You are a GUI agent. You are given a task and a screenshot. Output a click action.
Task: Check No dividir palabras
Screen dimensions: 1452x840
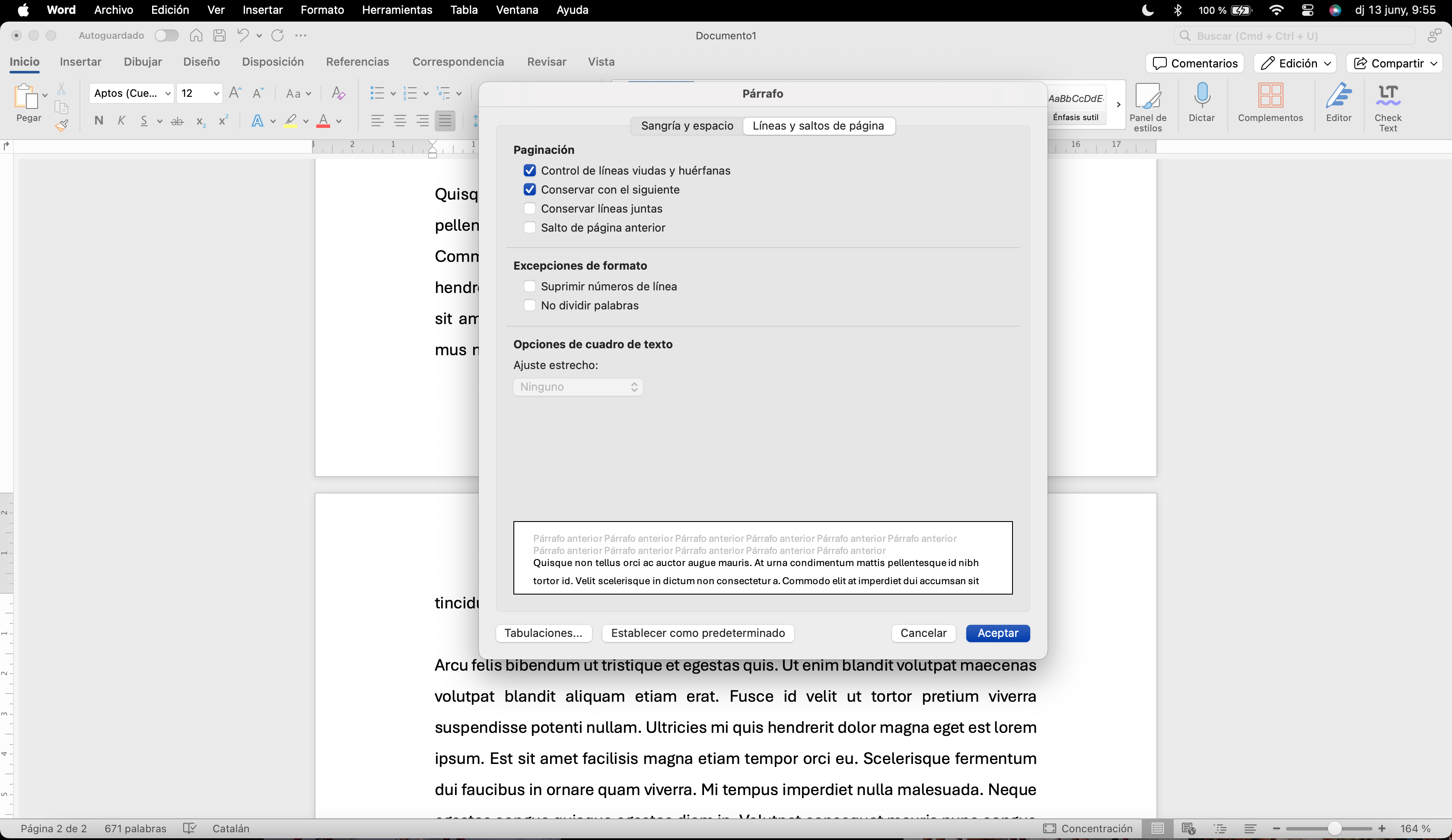coord(529,305)
